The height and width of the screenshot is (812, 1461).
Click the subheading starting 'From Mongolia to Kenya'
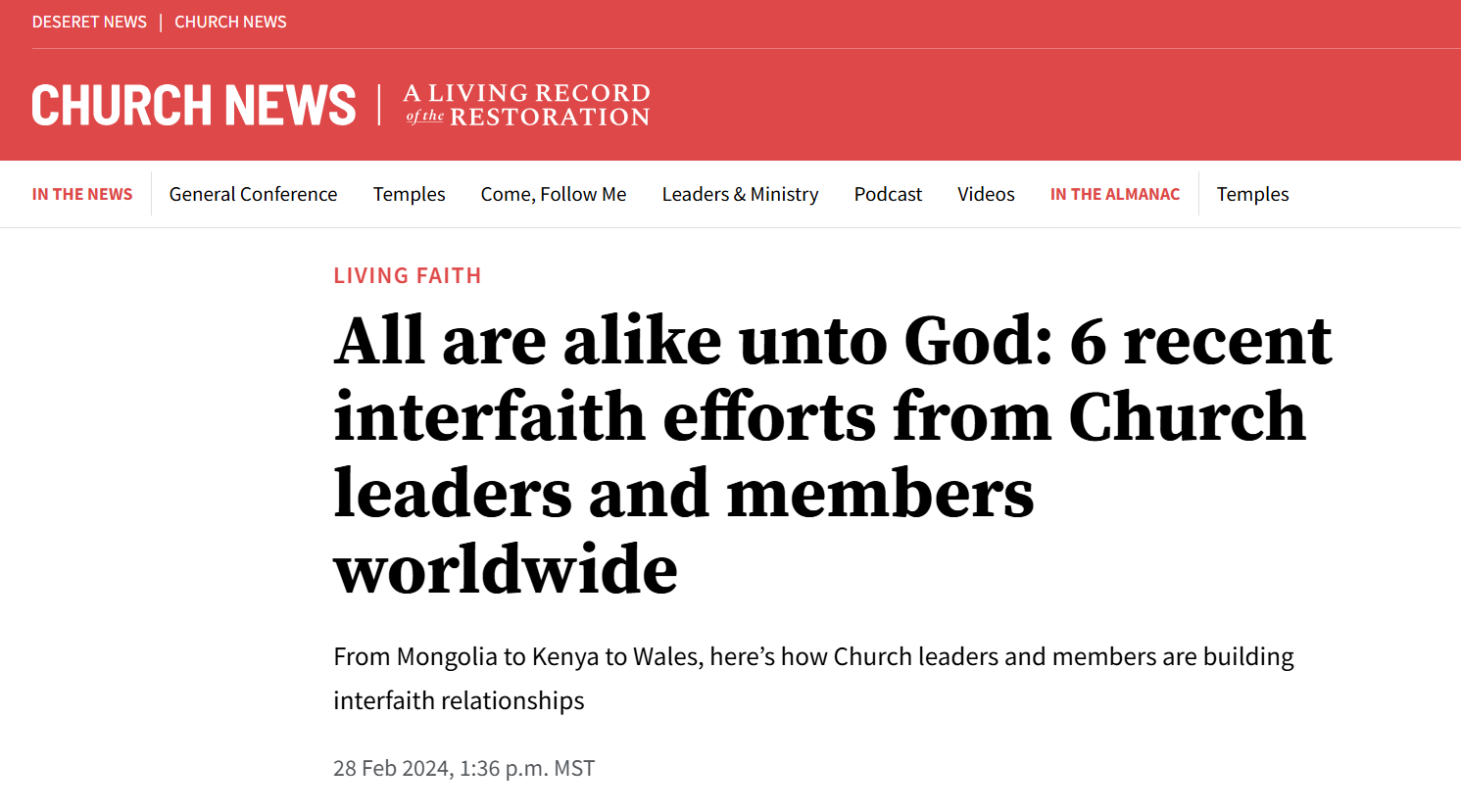click(813, 656)
